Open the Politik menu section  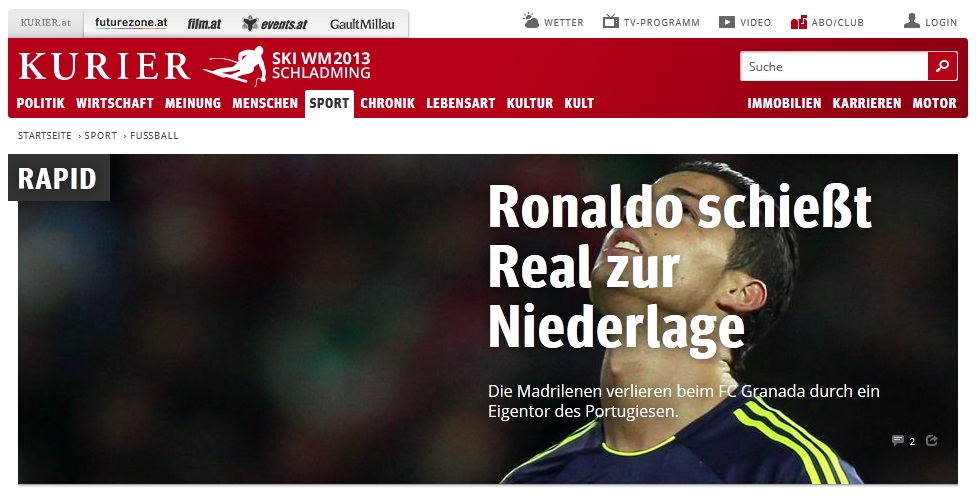point(41,104)
